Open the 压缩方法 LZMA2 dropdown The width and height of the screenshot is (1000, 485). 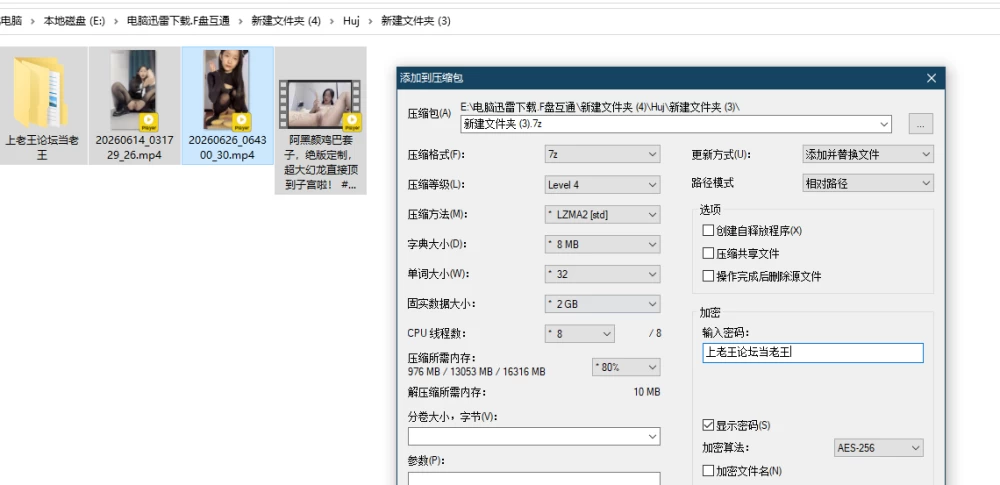(x=602, y=214)
